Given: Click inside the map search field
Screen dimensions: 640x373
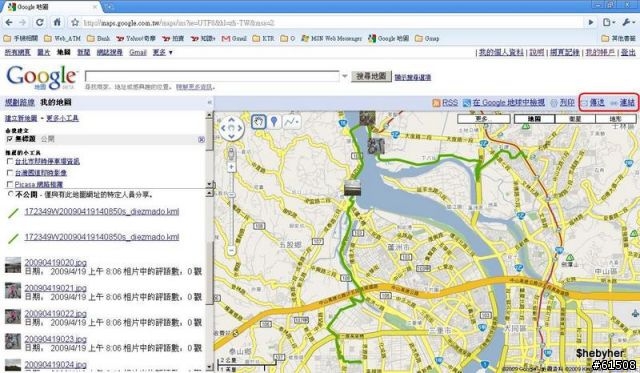Looking at the screenshot, I should pos(212,76).
